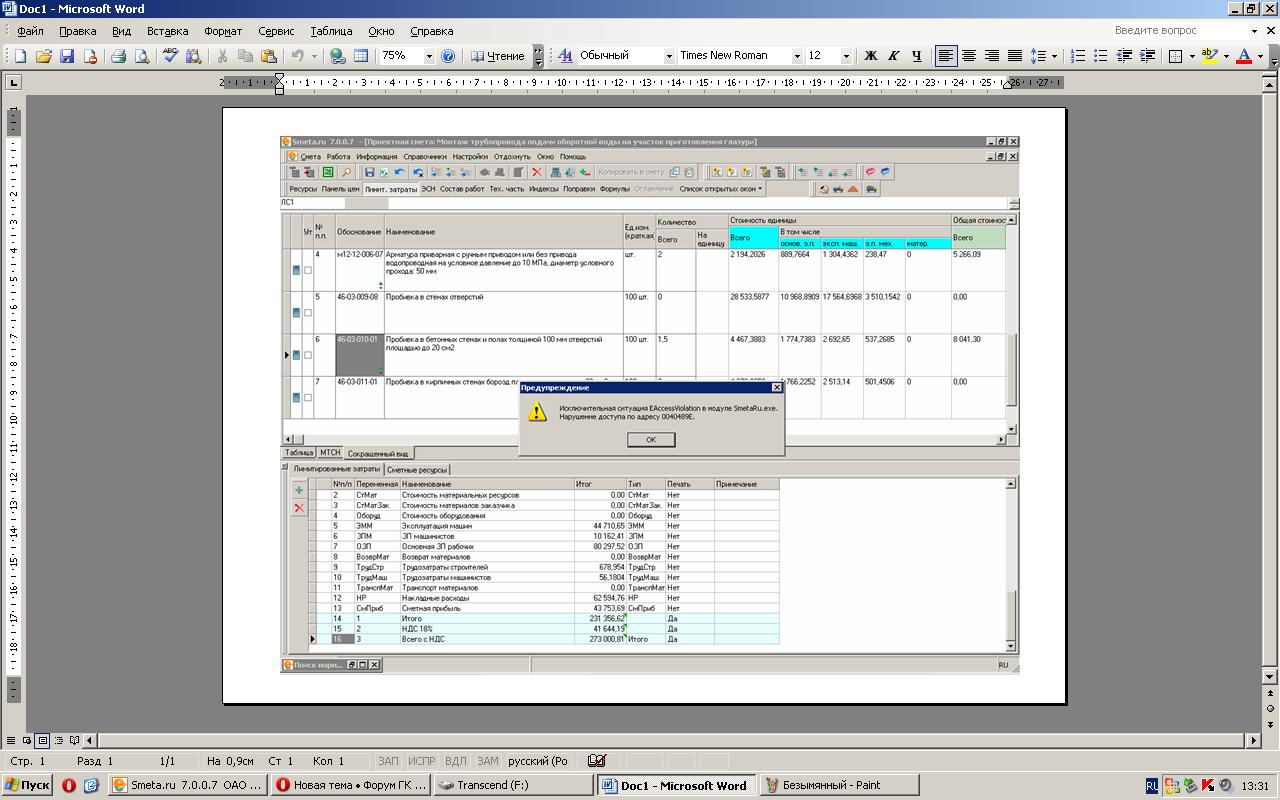Open the Правка menu
The image size is (1280, 800).
coord(77,31)
